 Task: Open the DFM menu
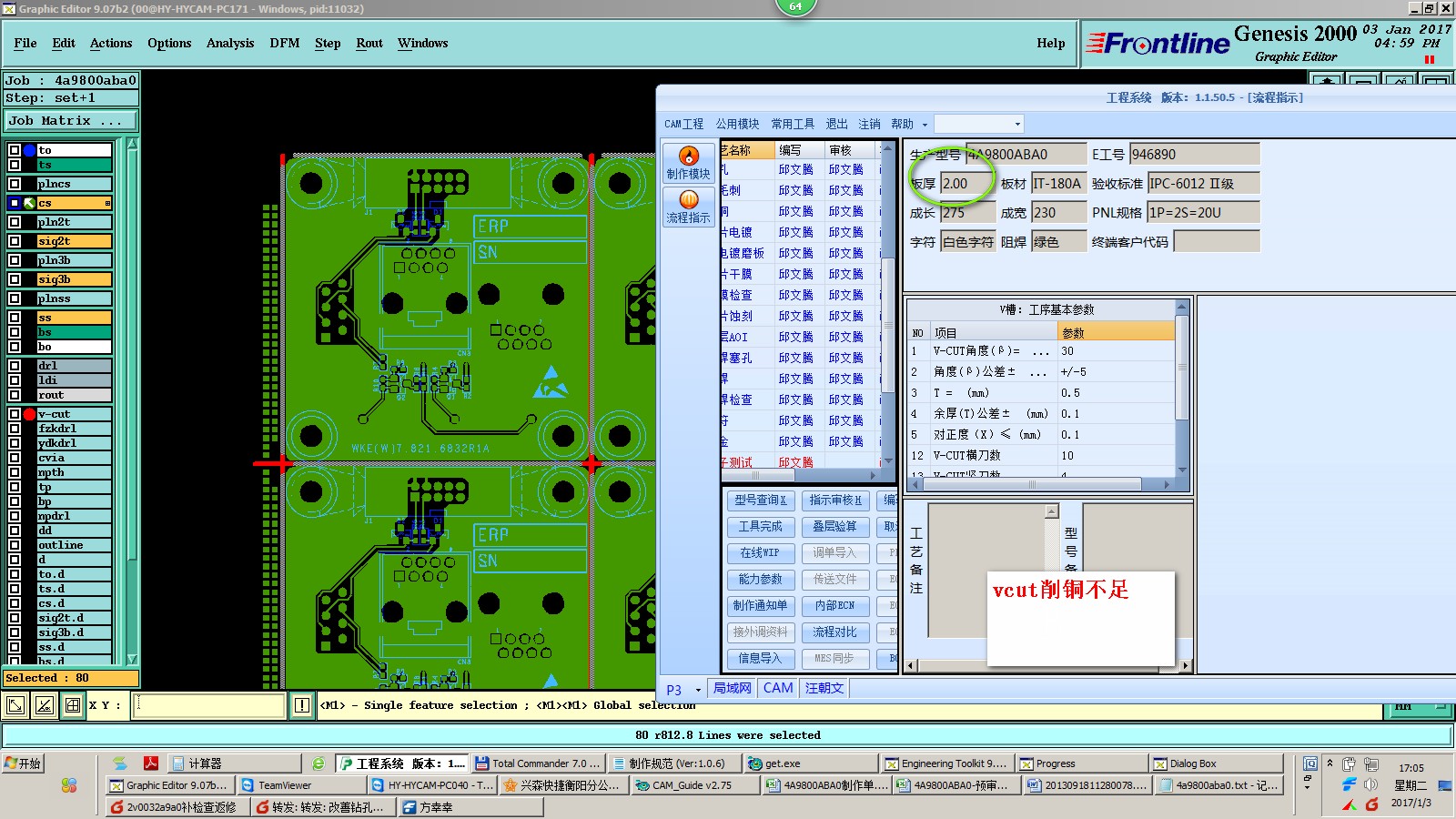pyautogui.click(x=285, y=43)
